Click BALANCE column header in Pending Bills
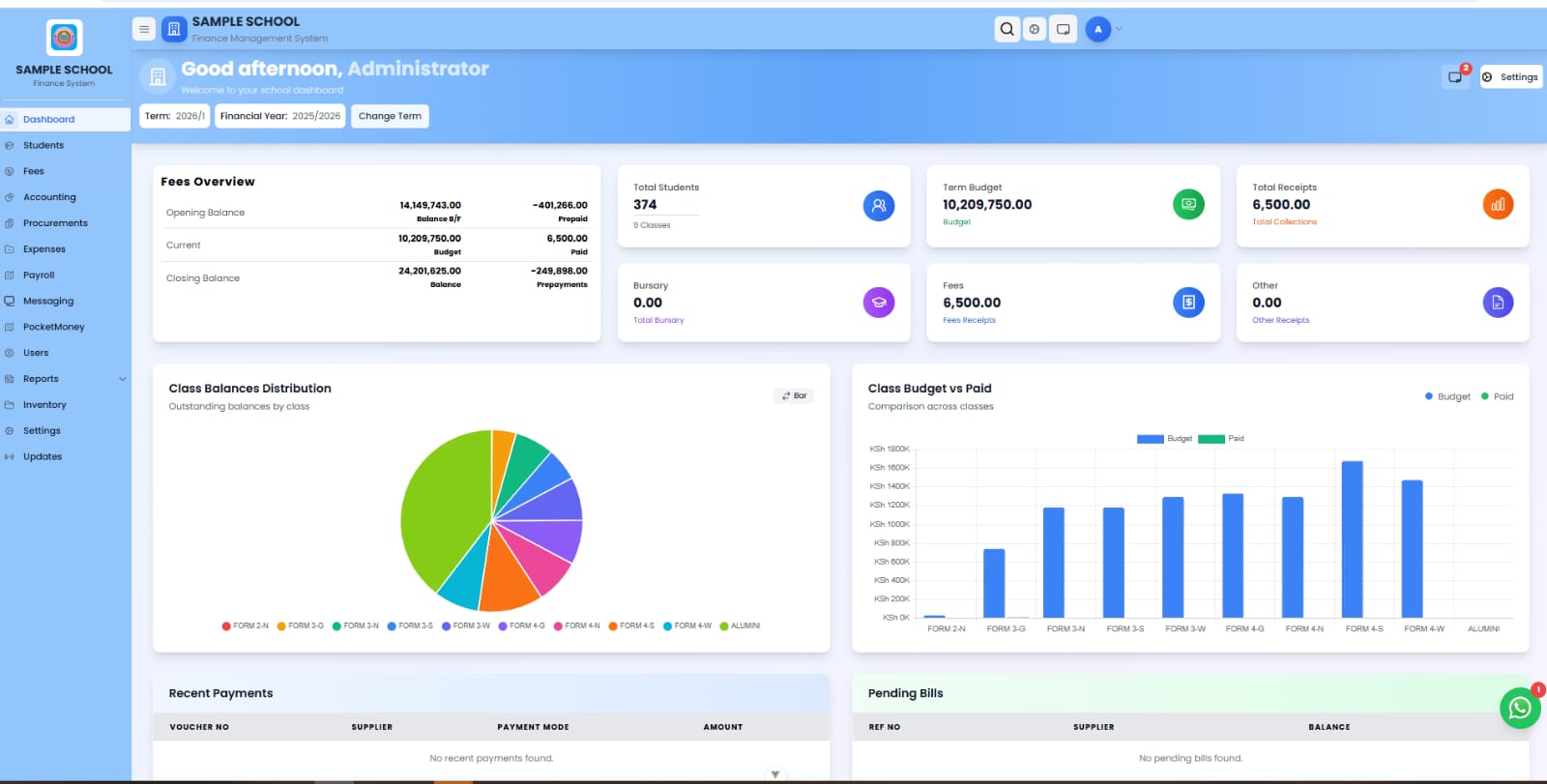This screenshot has height=784, width=1547. pos(1329,727)
